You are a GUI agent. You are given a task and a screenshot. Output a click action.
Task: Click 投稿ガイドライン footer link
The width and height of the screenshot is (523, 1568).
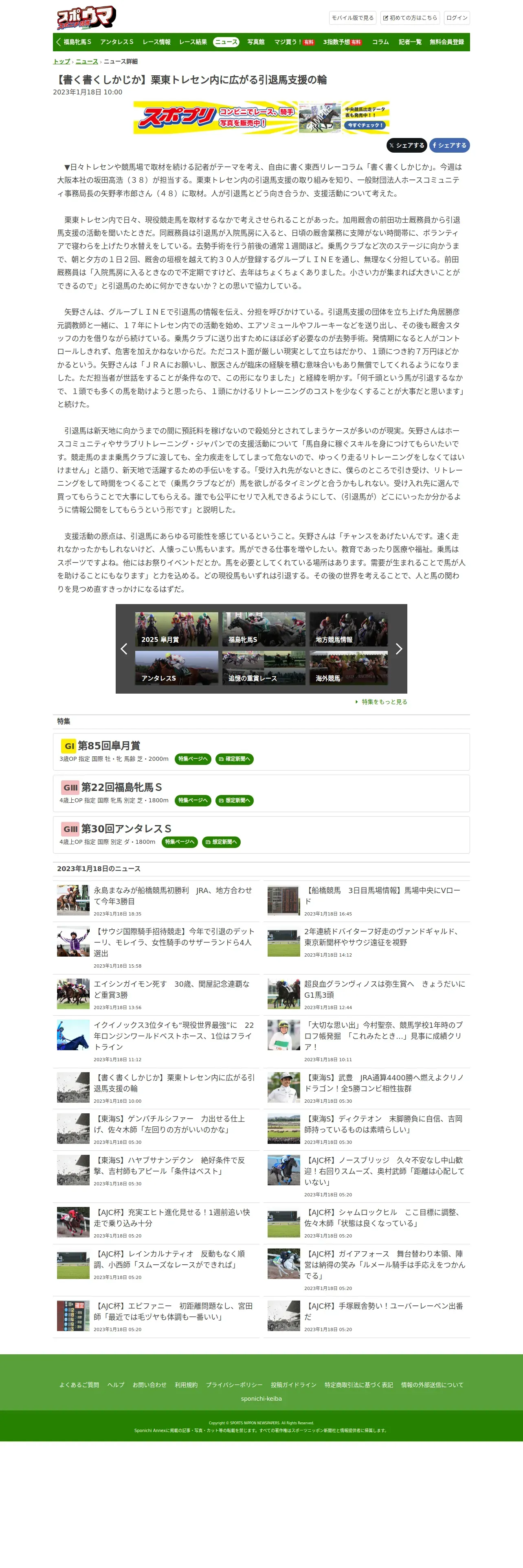tap(293, 1385)
